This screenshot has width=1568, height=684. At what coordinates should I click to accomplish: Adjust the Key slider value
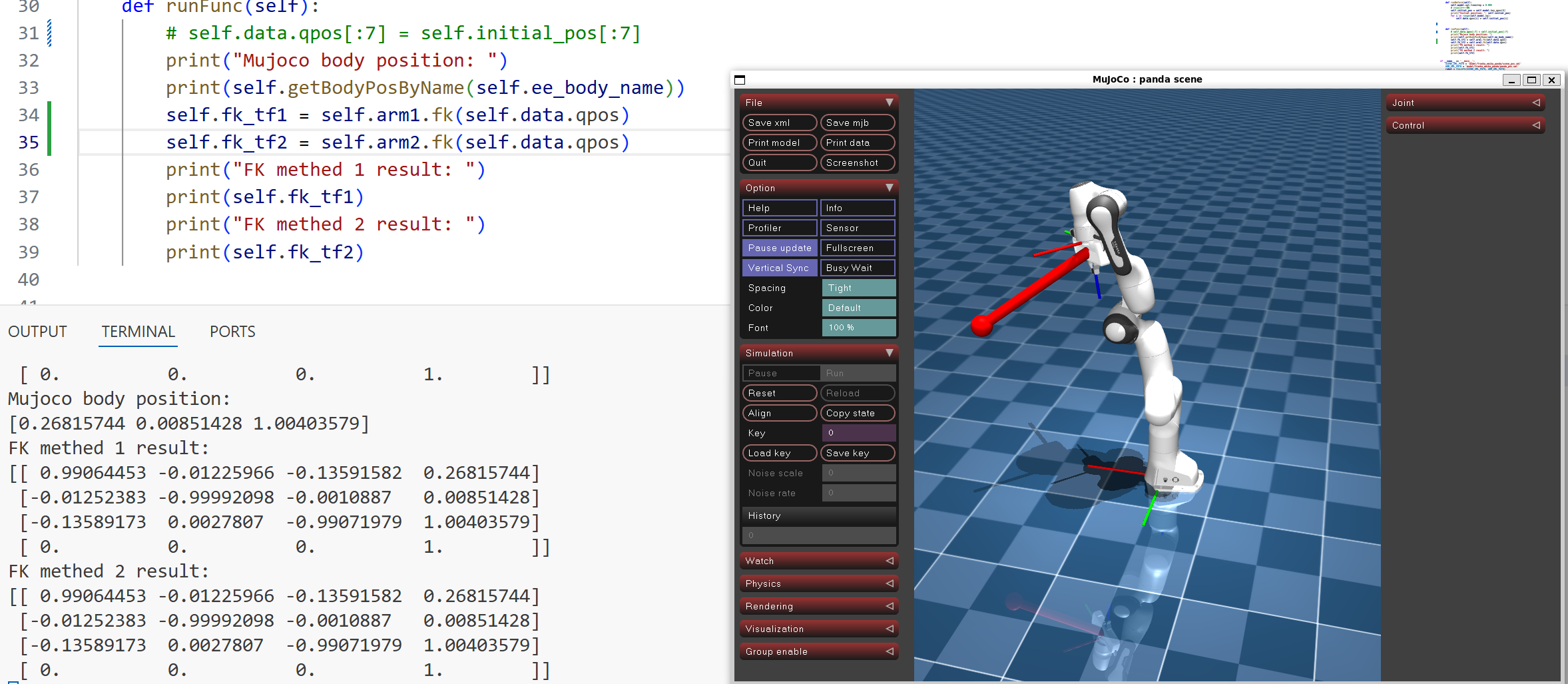[x=859, y=433]
